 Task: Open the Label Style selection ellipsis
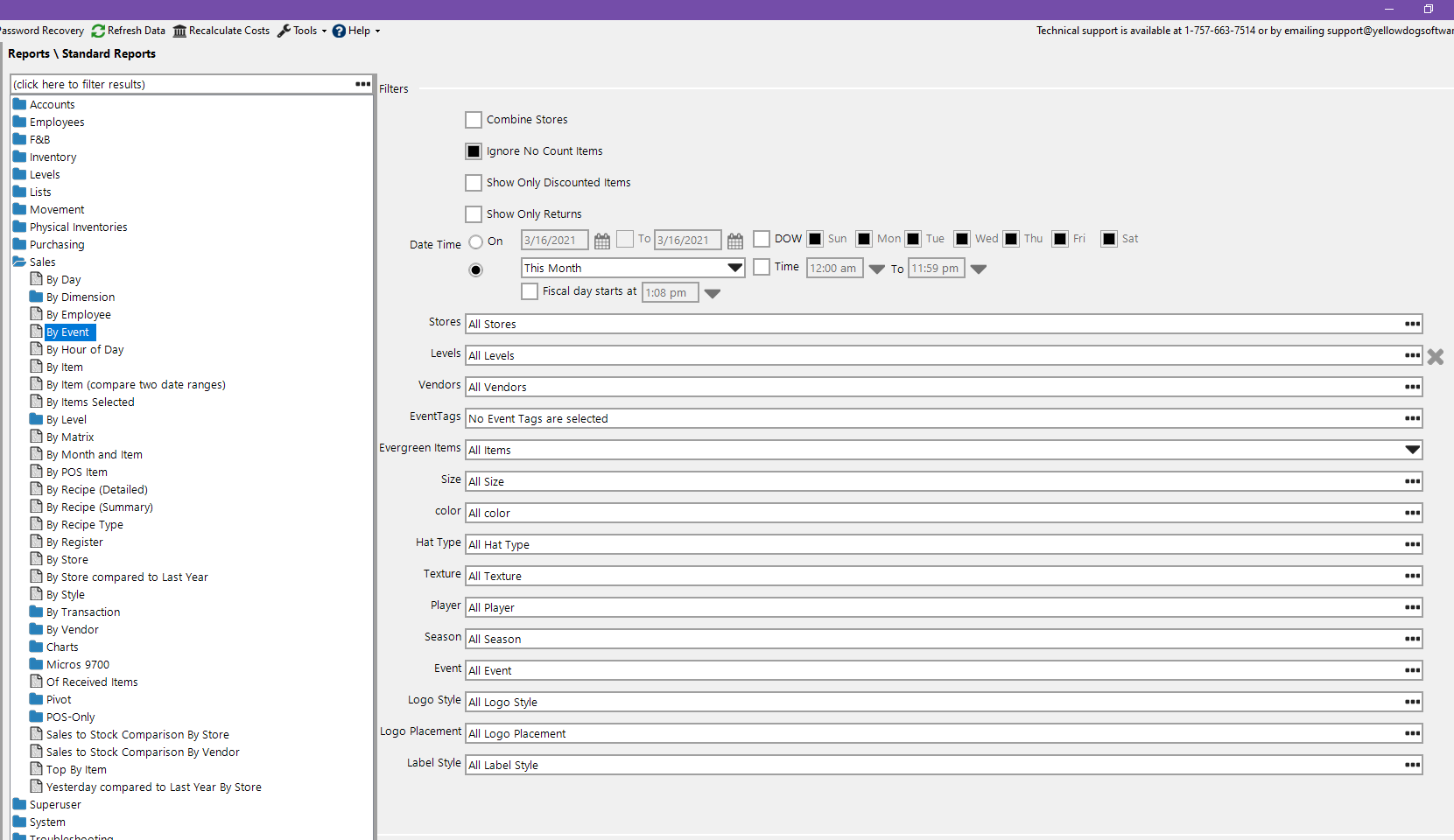[x=1413, y=765]
